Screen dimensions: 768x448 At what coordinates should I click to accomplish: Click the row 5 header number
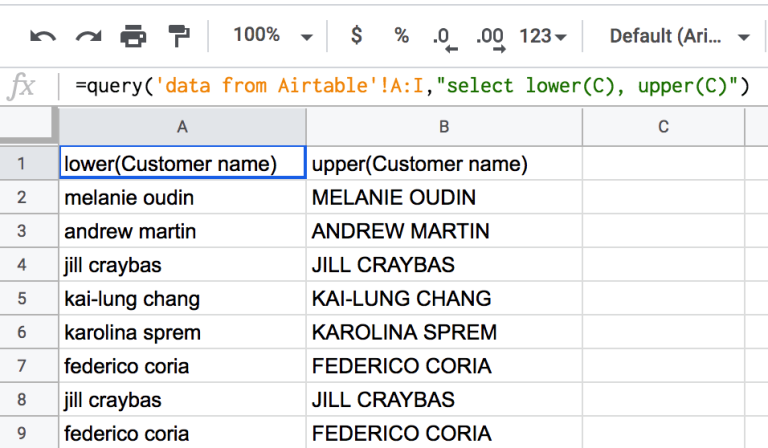click(29, 299)
